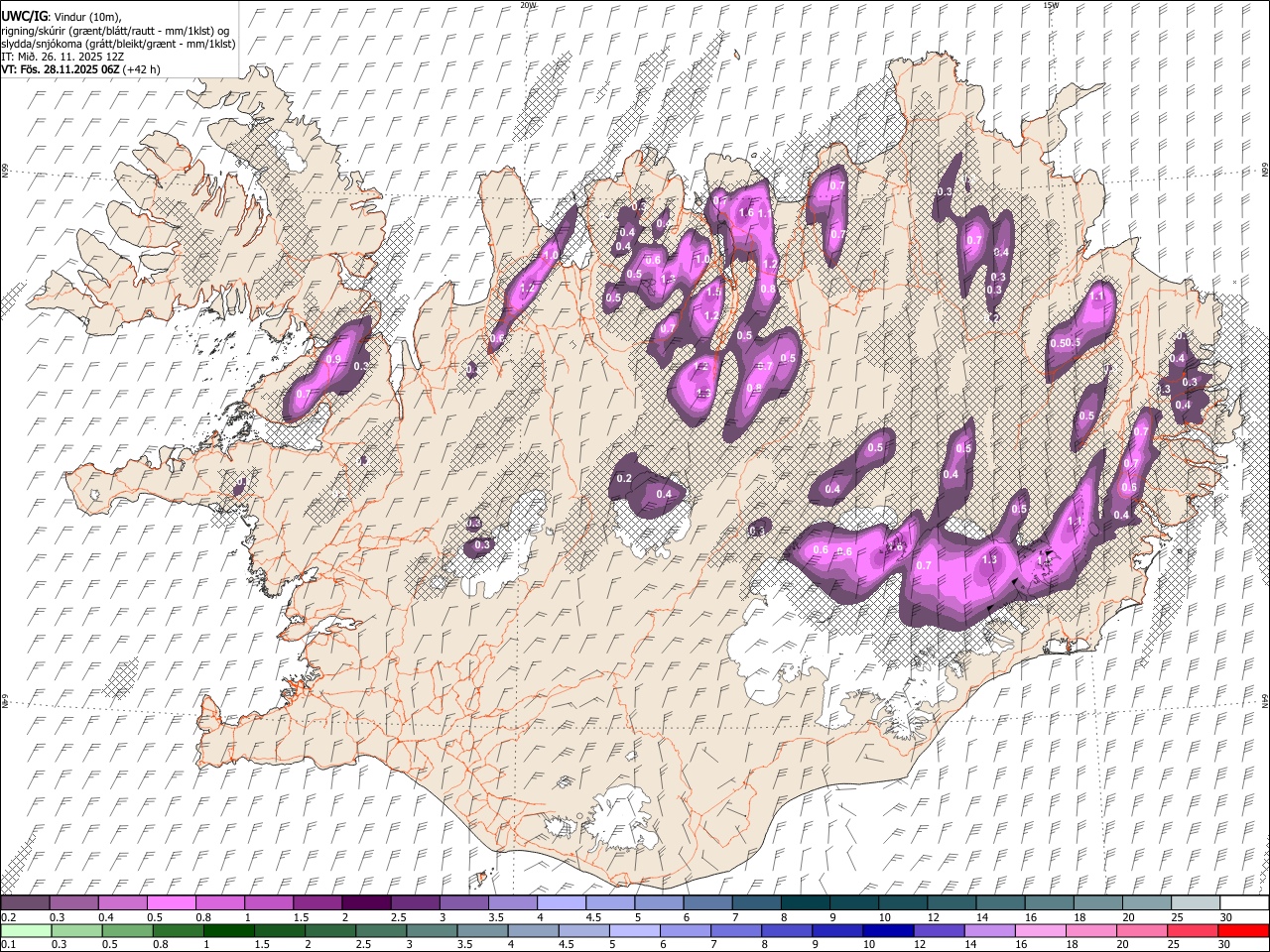1270x952 pixels.
Task: Click the 'IT: Mið. 26. 11. 2025 12Z' line
Action: click(x=63, y=57)
